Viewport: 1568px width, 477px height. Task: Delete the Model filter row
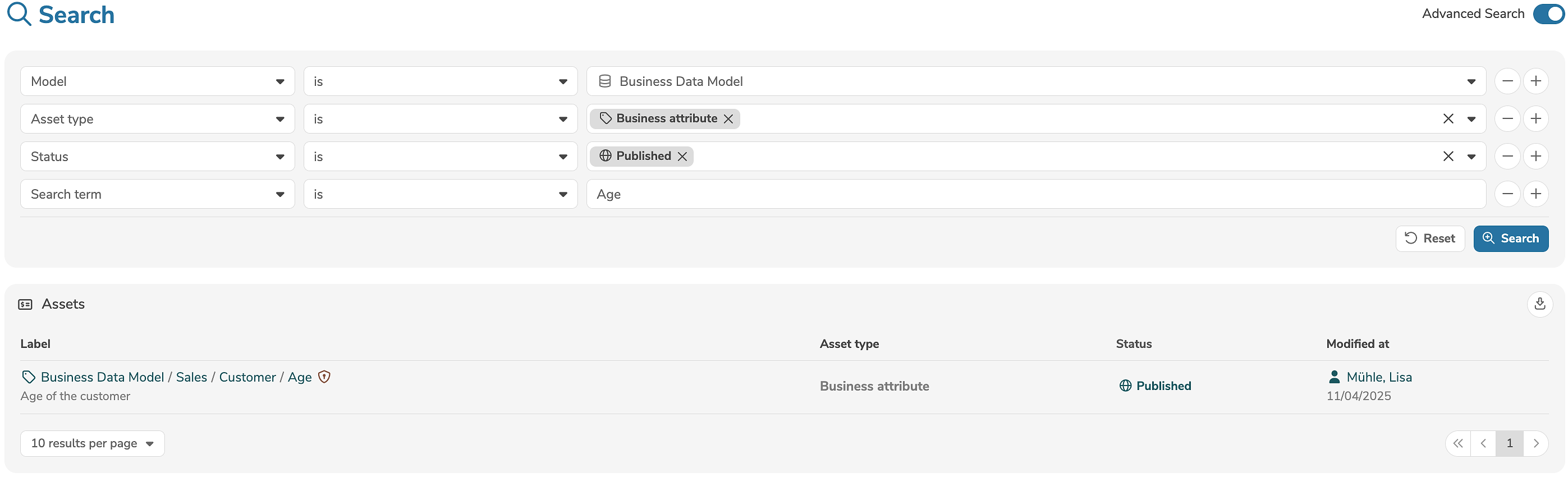(x=1507, y=81)
